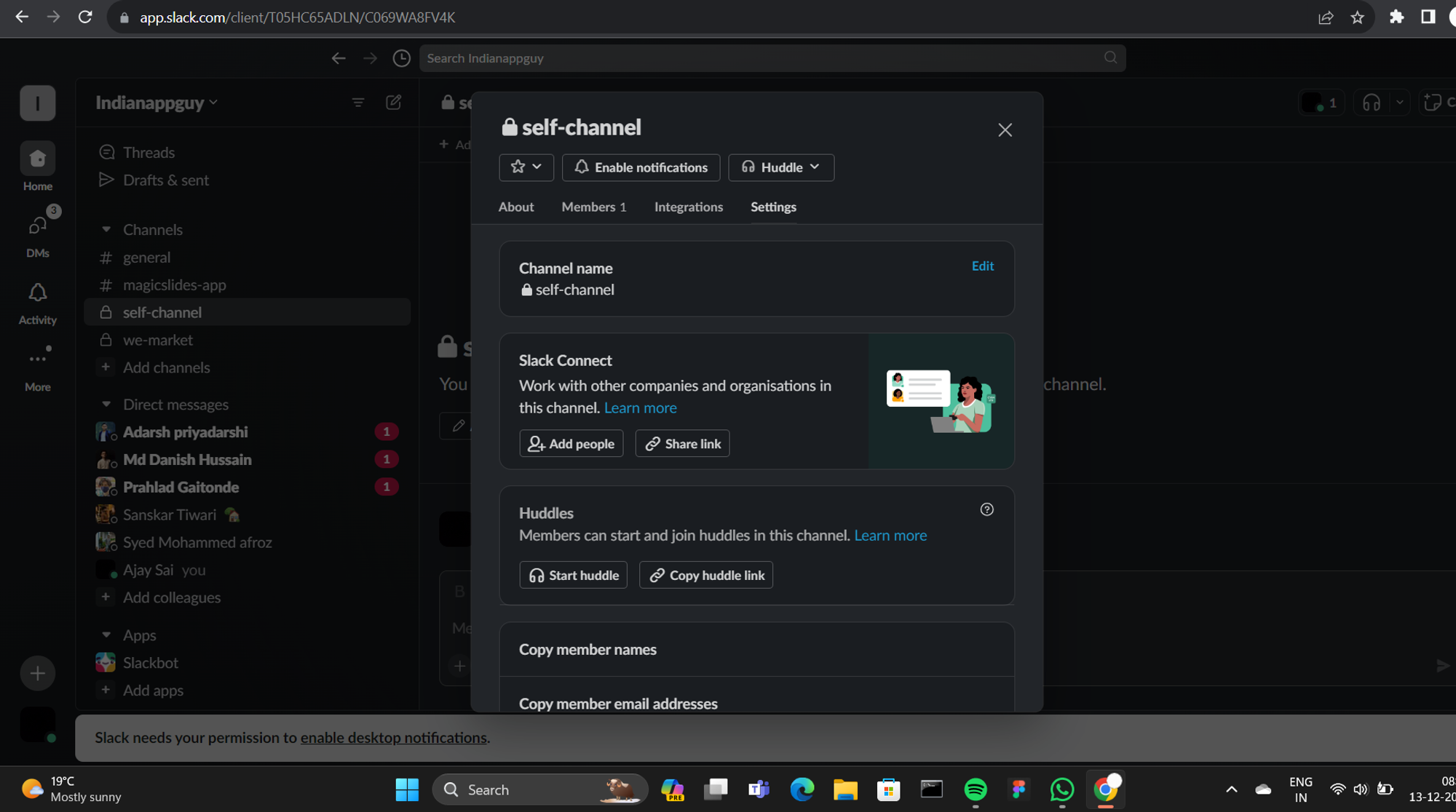This screenshot has height=812, width=1456.
Task: Collapse the Direct messages section
Action: point(106,404)
